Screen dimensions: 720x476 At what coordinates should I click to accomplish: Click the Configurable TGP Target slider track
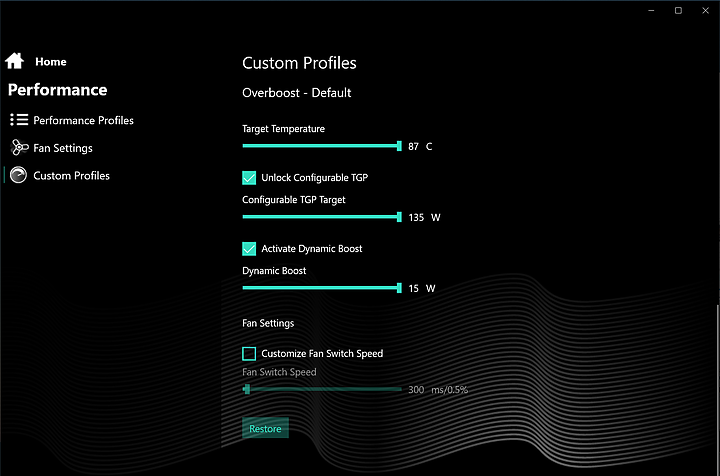tap(322, 217)
